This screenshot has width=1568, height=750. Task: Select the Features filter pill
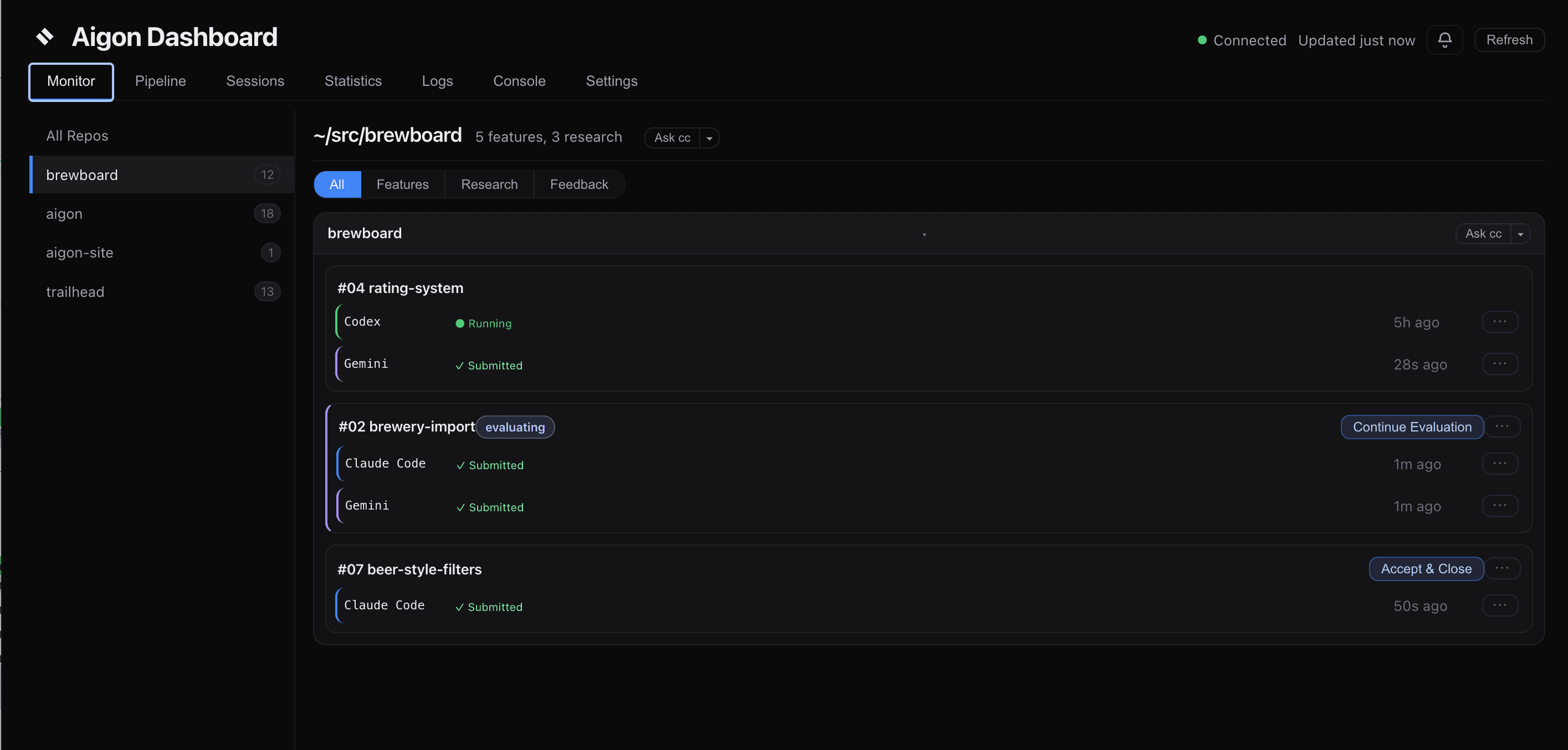click(402, 184)
